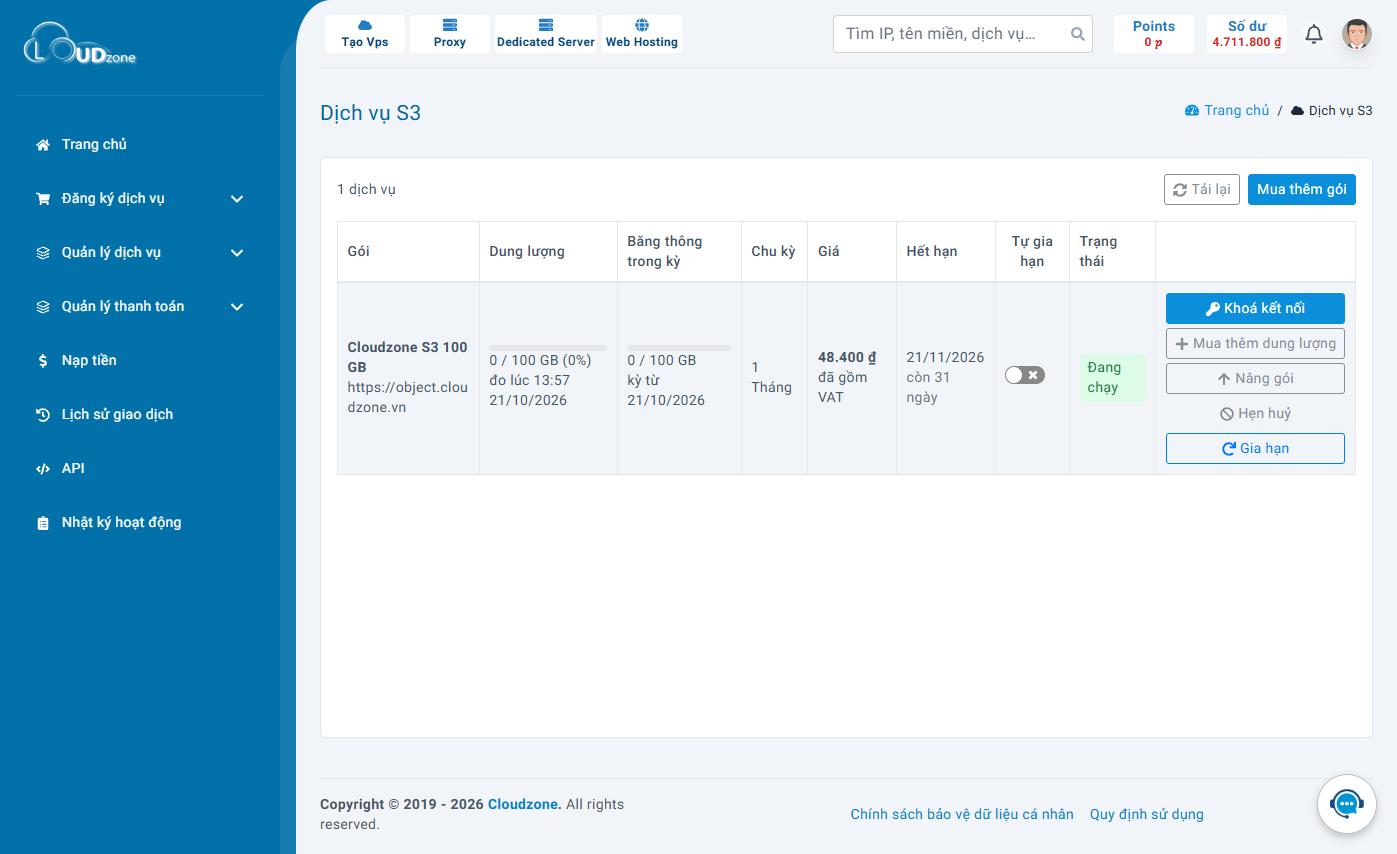
Task: Click the https://object.cloudzone.vn endpoint text
Action: click(x=408, y=397)
